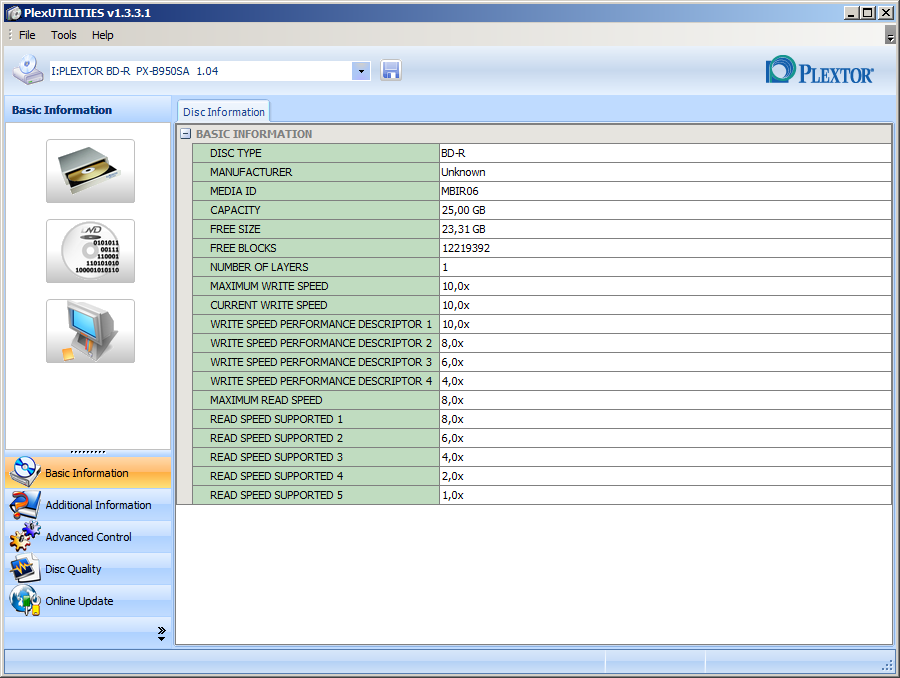Open the toolbar overflow arrow beside menu bar
Image resolution: width=900 pixels, height=678 pixels.
tap(890, 35)
